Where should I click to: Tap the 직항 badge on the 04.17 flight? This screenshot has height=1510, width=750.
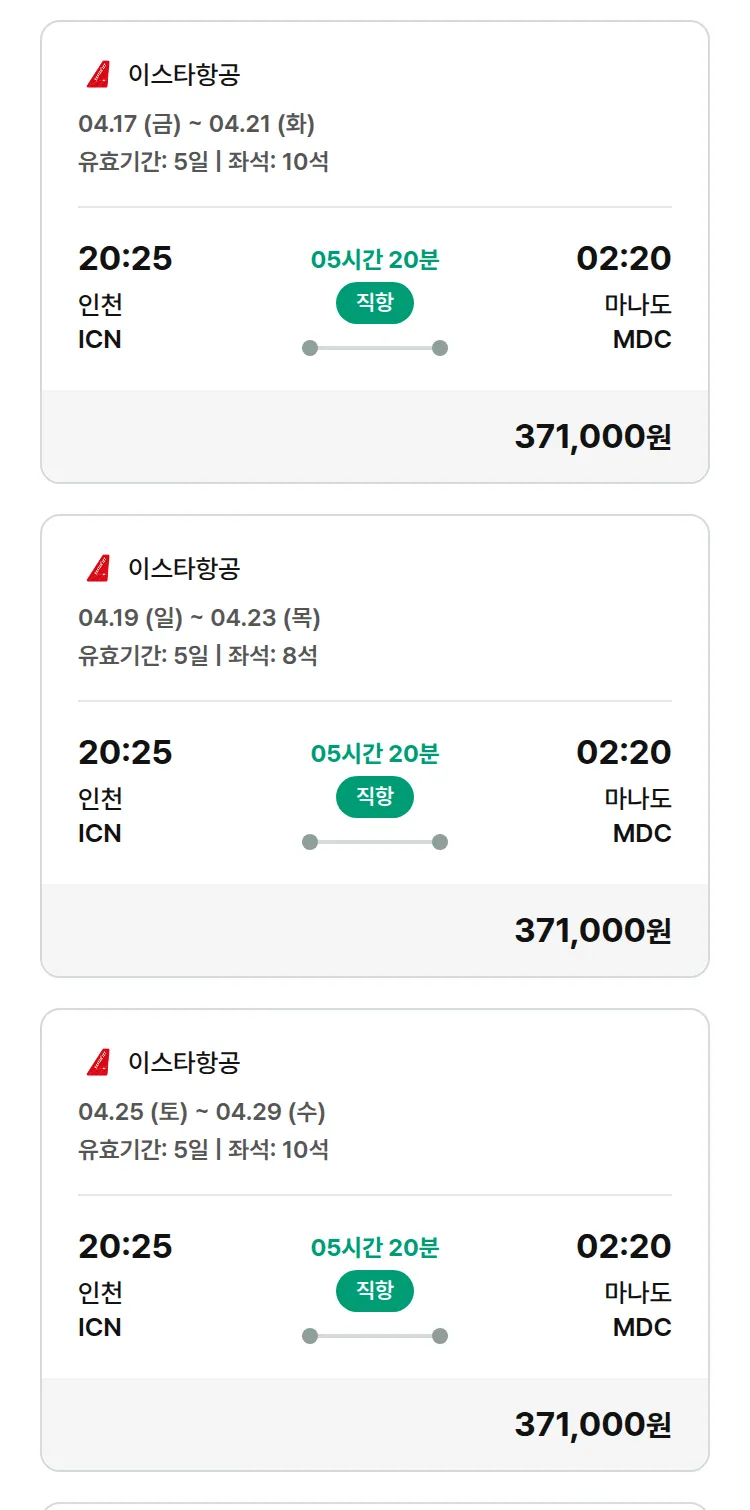[x=375, y=303]
